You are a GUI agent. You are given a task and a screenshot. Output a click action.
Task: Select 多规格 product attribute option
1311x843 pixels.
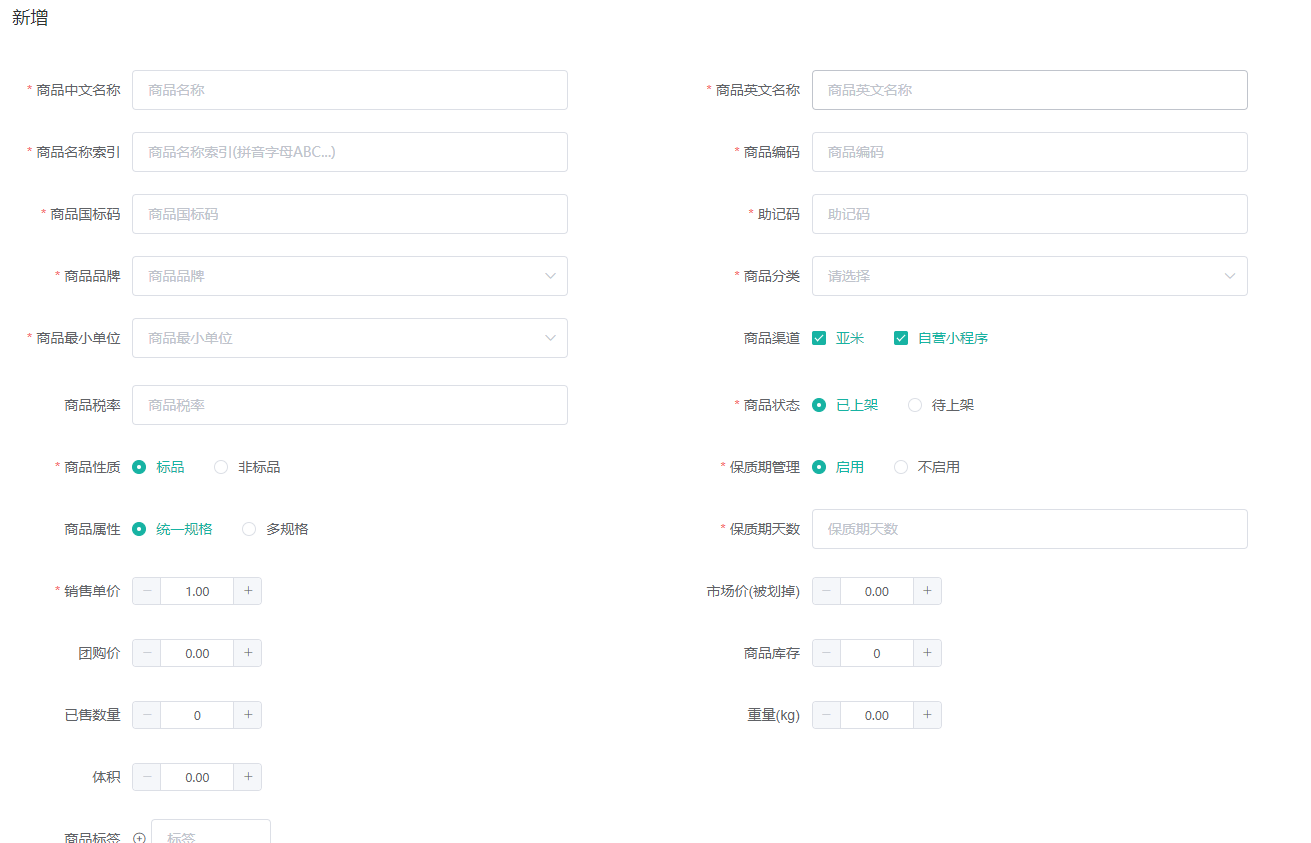click(249, 529)
